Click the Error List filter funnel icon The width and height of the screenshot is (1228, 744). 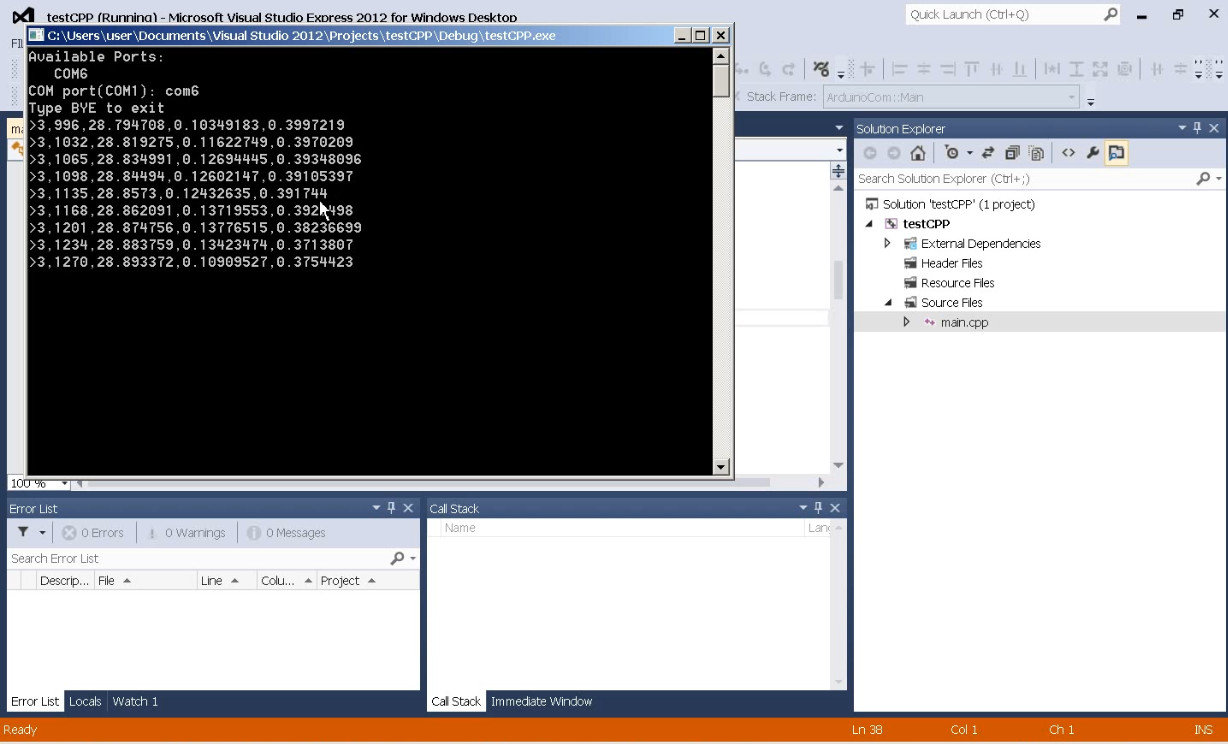click(23, 533)
